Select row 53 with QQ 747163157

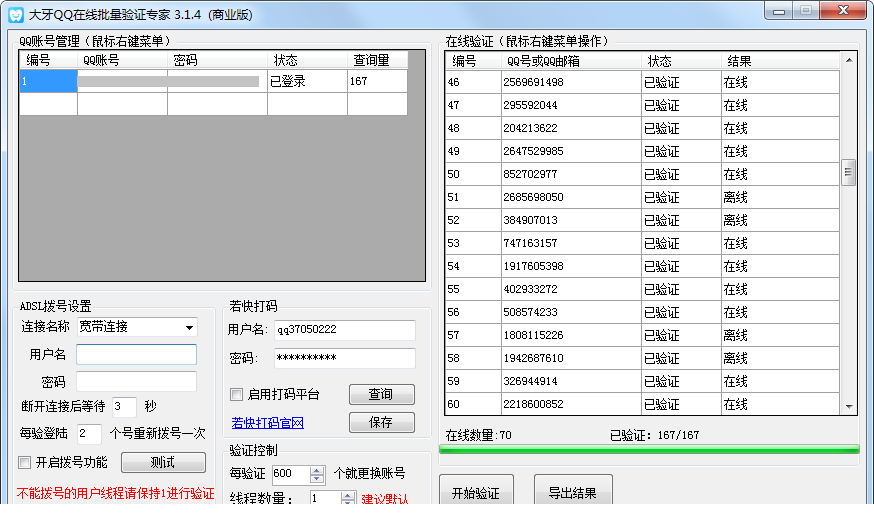643,243
